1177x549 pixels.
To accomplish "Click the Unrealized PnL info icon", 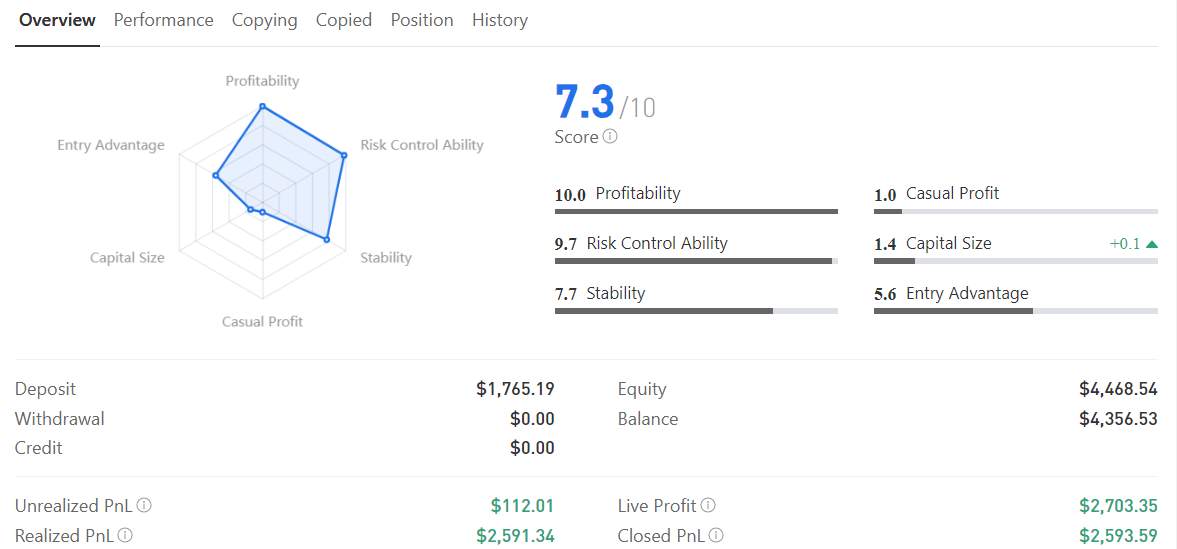I will (x=145, y=506).
